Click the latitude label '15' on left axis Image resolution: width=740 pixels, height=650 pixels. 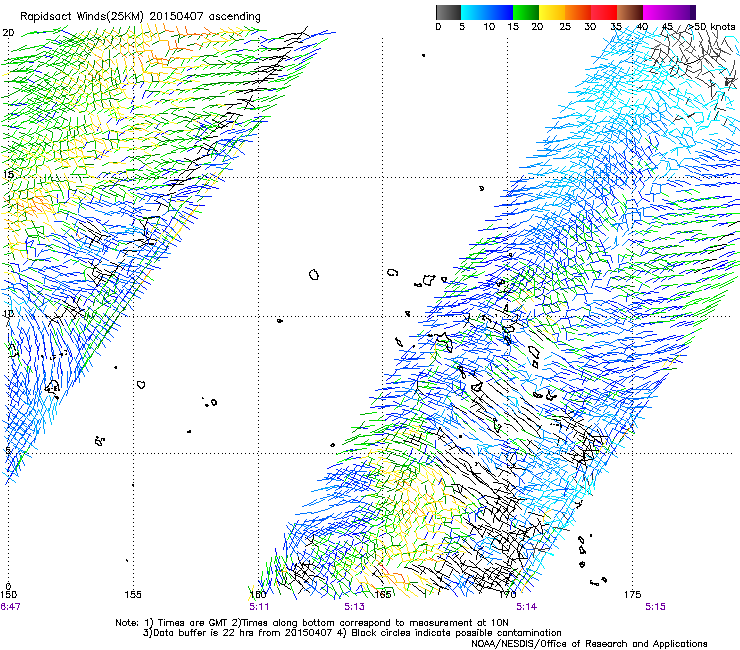pyautogui.click(x=8, y=174)
